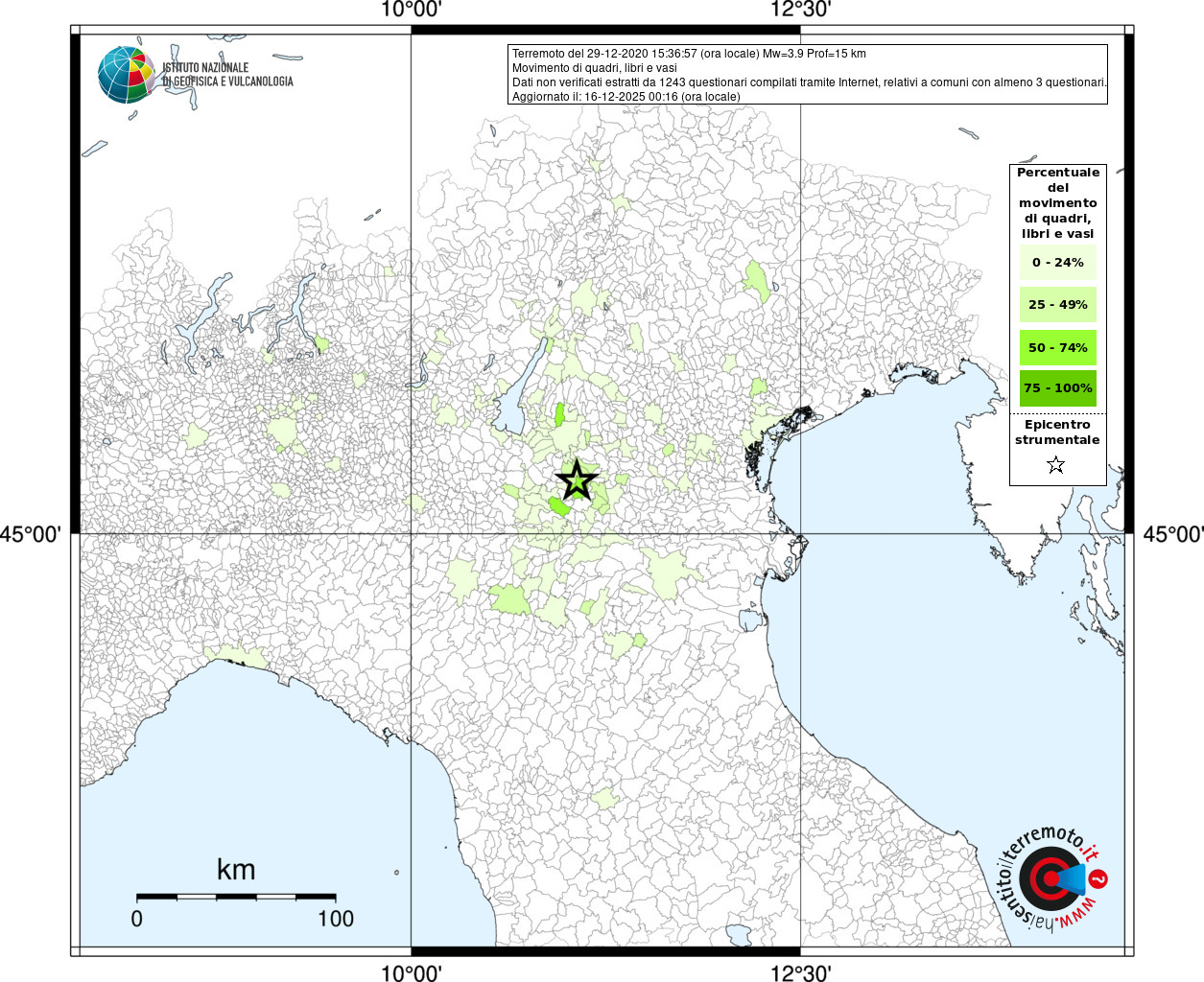Image resolution: width=1204 pixels, height=982 pixels.
Task: Select the 75 - 100% legend swatch
Action: [x=1057, y=388]
